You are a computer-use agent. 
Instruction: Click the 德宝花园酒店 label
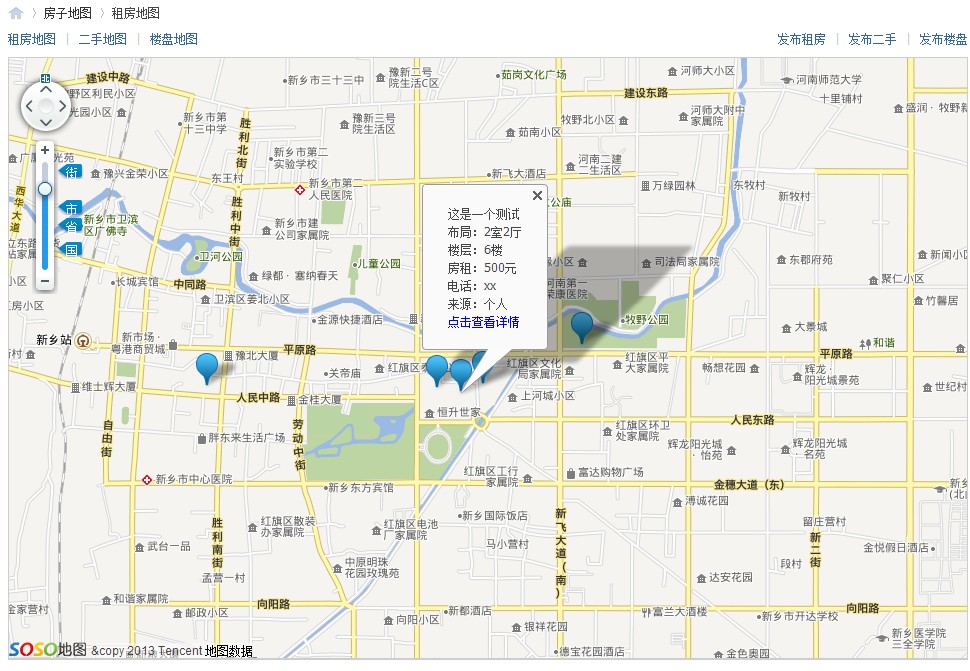(592, 652)
